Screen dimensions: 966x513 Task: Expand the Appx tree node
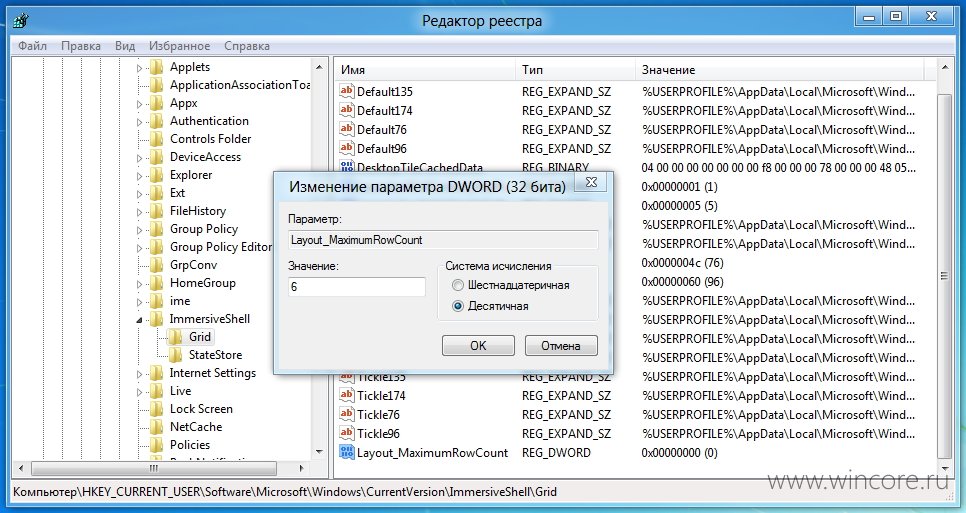(x=139, y=104)
